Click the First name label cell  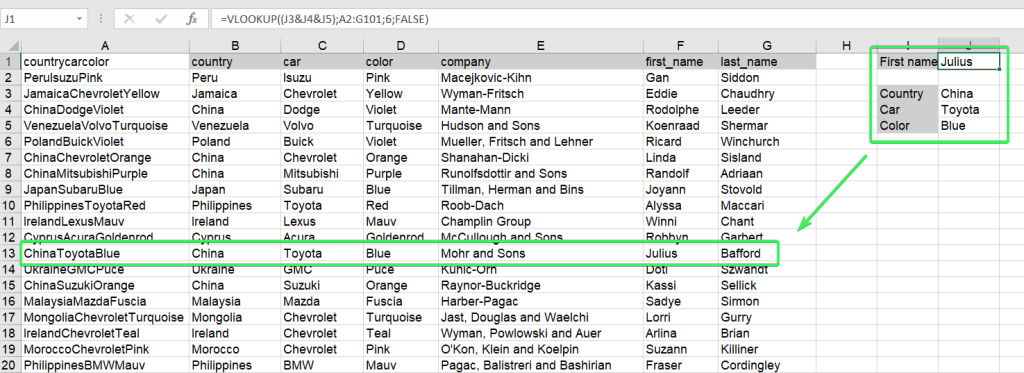pyautogui.click(x=908, y=61)
